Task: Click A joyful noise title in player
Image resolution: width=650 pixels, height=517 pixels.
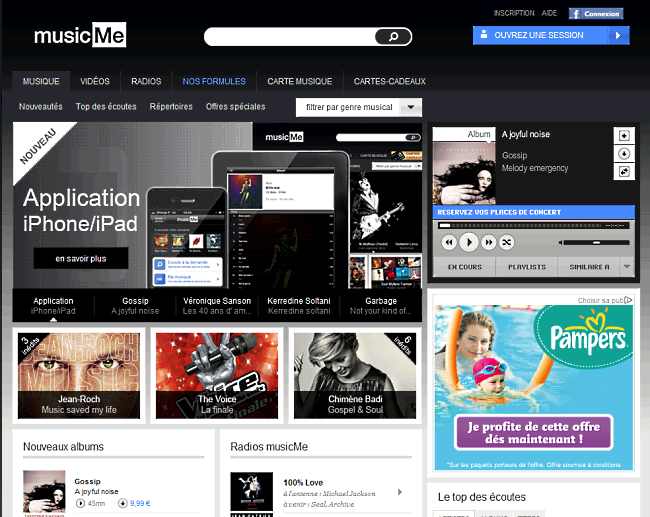Action: coord(526,134)
